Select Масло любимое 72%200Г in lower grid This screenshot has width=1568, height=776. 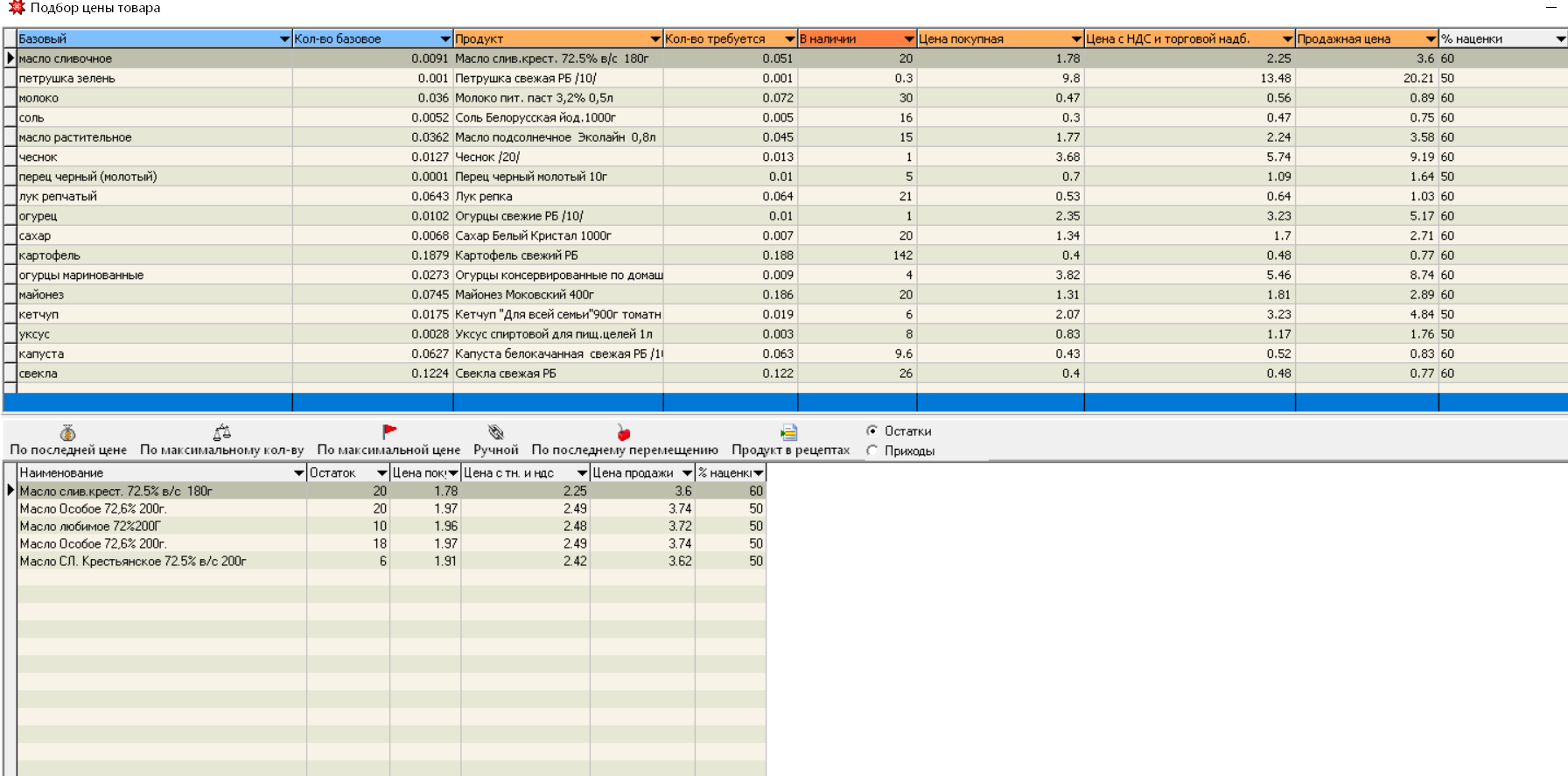(x=391, y=526)
